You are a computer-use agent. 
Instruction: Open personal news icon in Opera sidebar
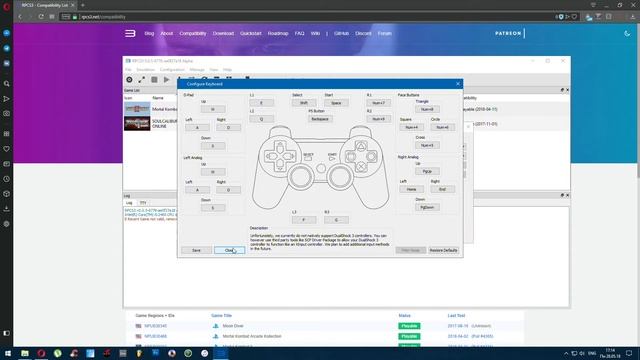click(7, 164)
